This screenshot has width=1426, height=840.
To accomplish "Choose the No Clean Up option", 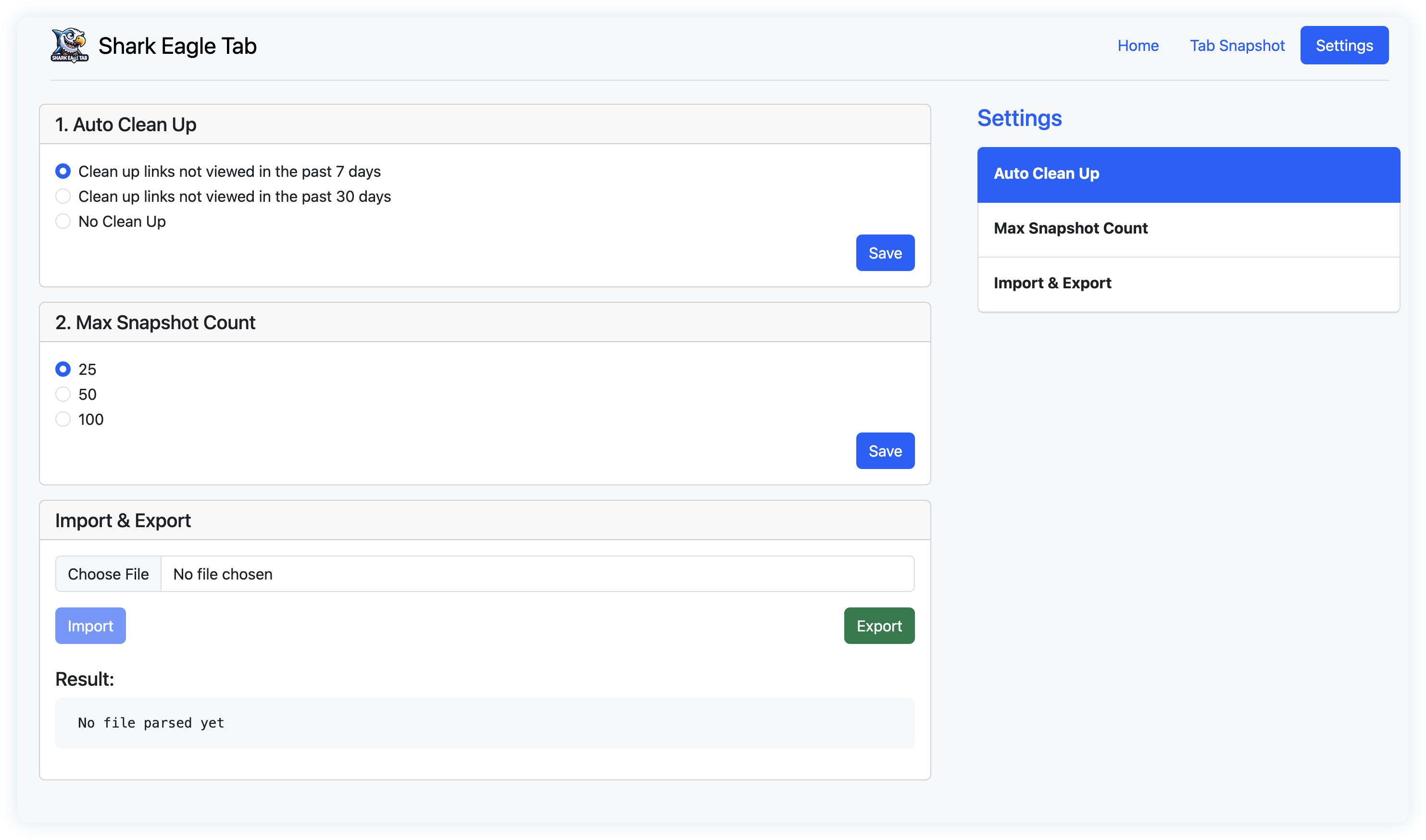I will (x=63, y=221).
